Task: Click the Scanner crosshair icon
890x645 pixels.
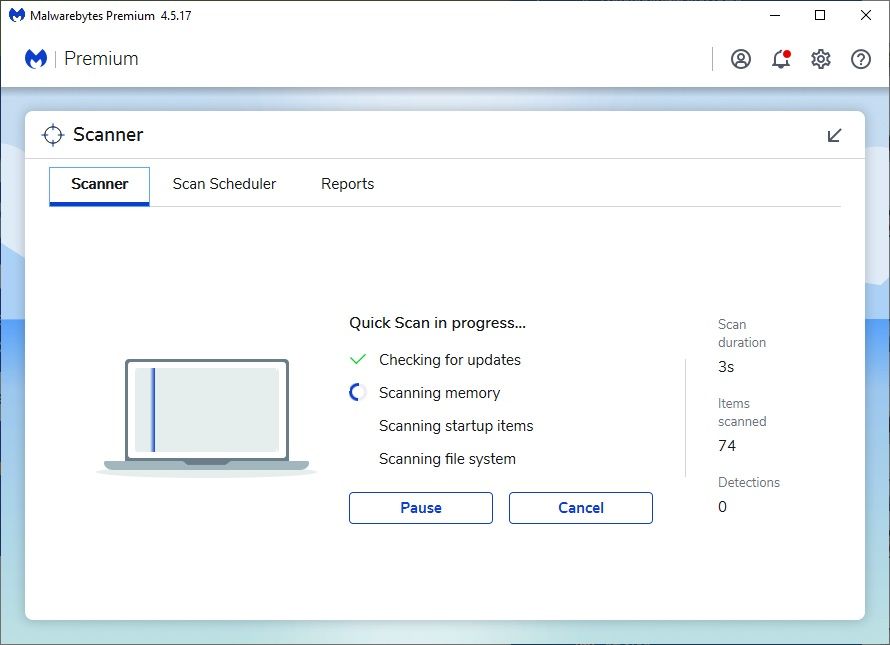Action: click(53, 135)
